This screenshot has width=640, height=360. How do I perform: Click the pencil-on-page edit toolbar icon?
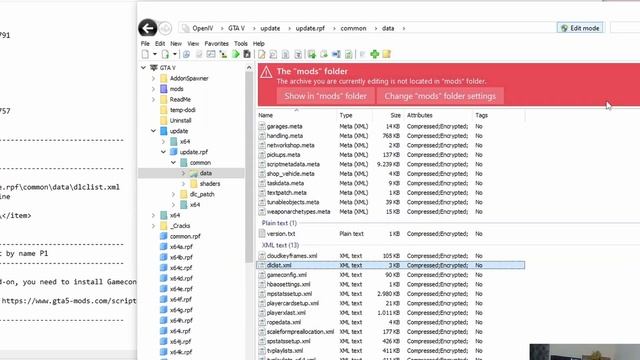(262, 54)
